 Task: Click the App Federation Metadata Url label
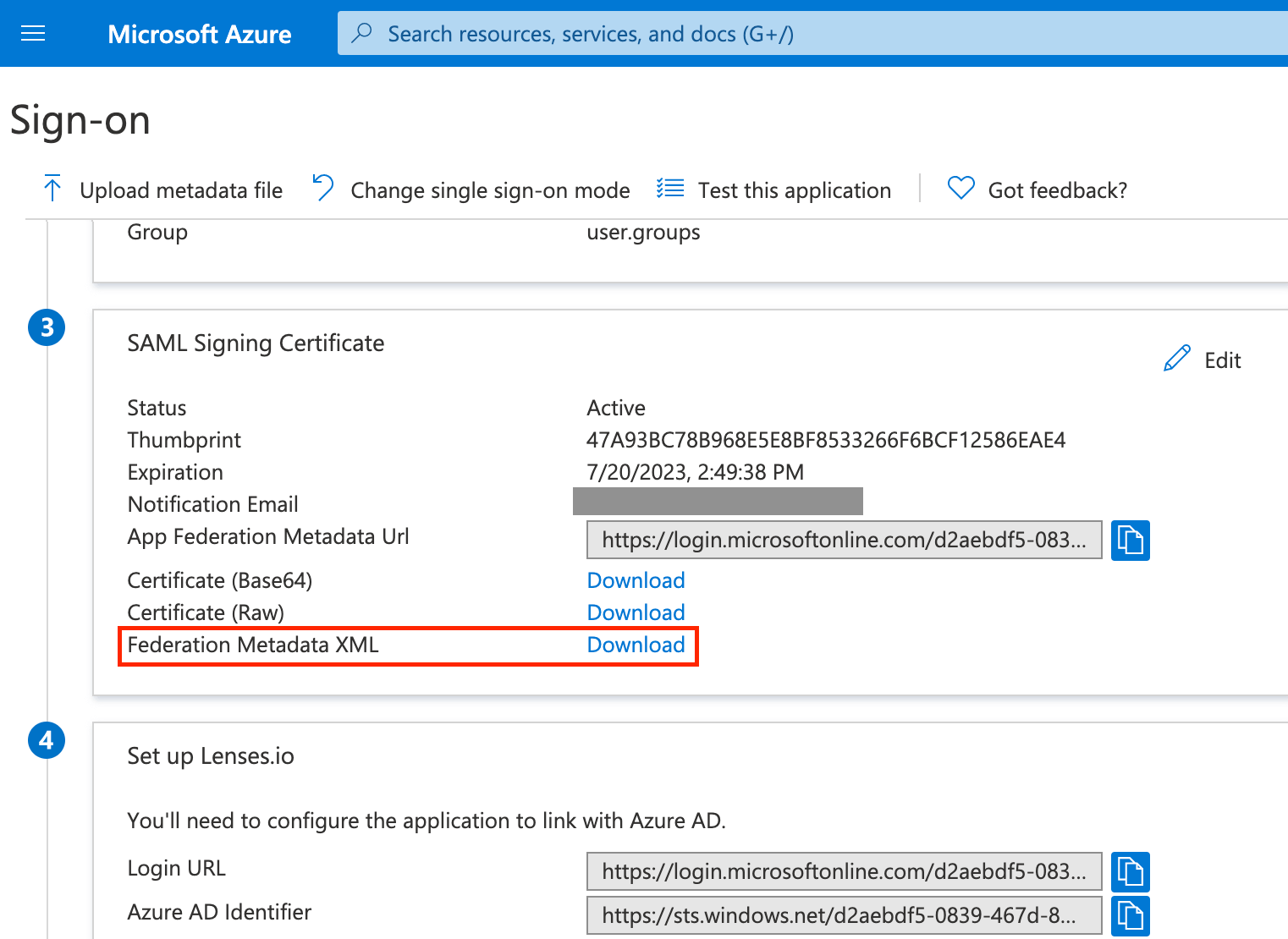tap(268, 536)
